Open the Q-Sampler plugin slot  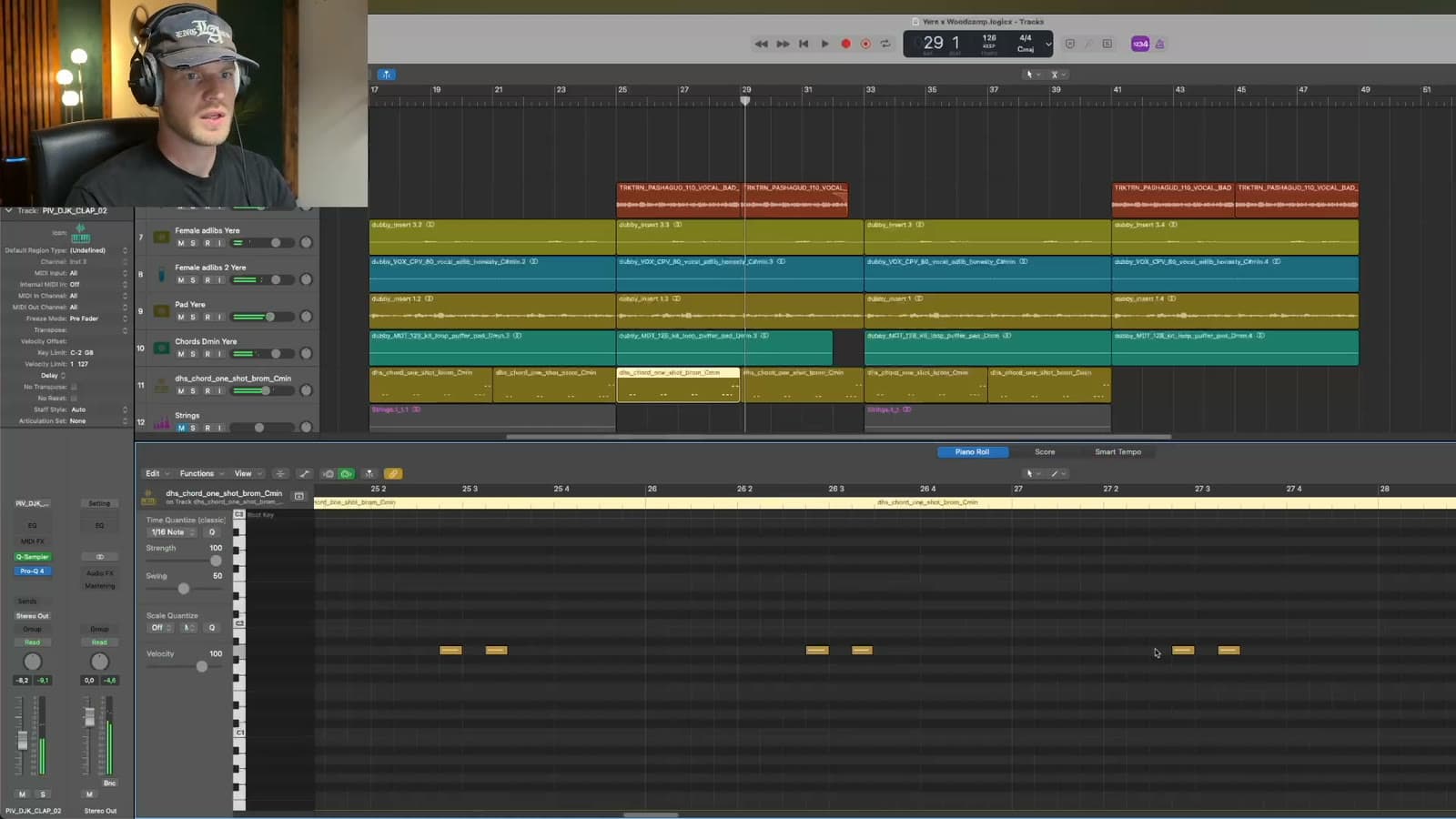click(32, 556)
